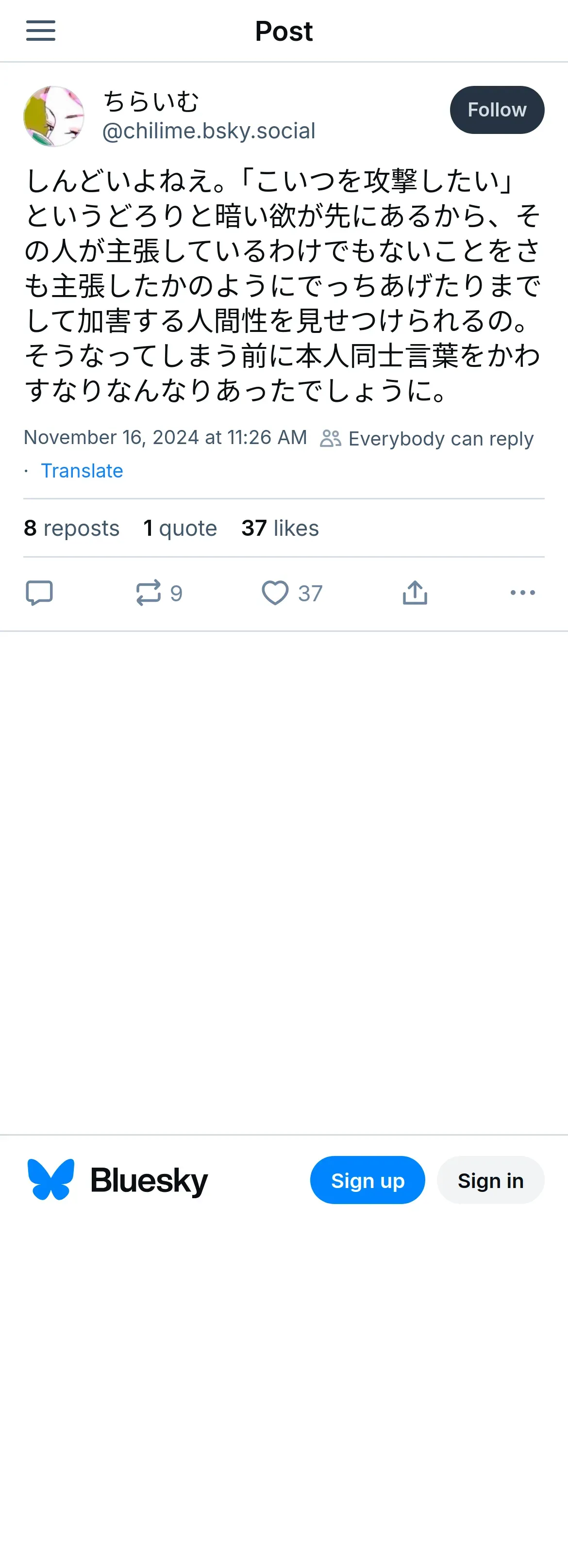This screenshot has height=1568, width=568.
Task: Open the share icon for this post
Action: point(415,592)
